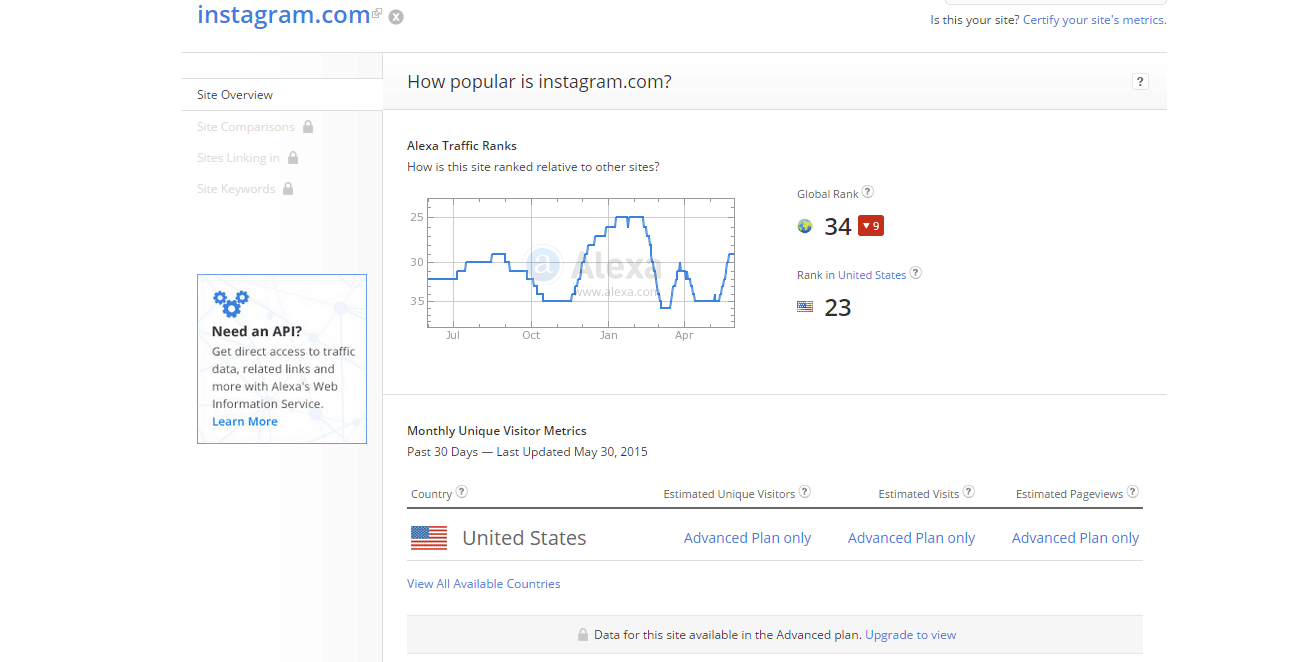Click Advanced Plan only under Unique Visitors
1298x662 pixels.
[747, 538]
